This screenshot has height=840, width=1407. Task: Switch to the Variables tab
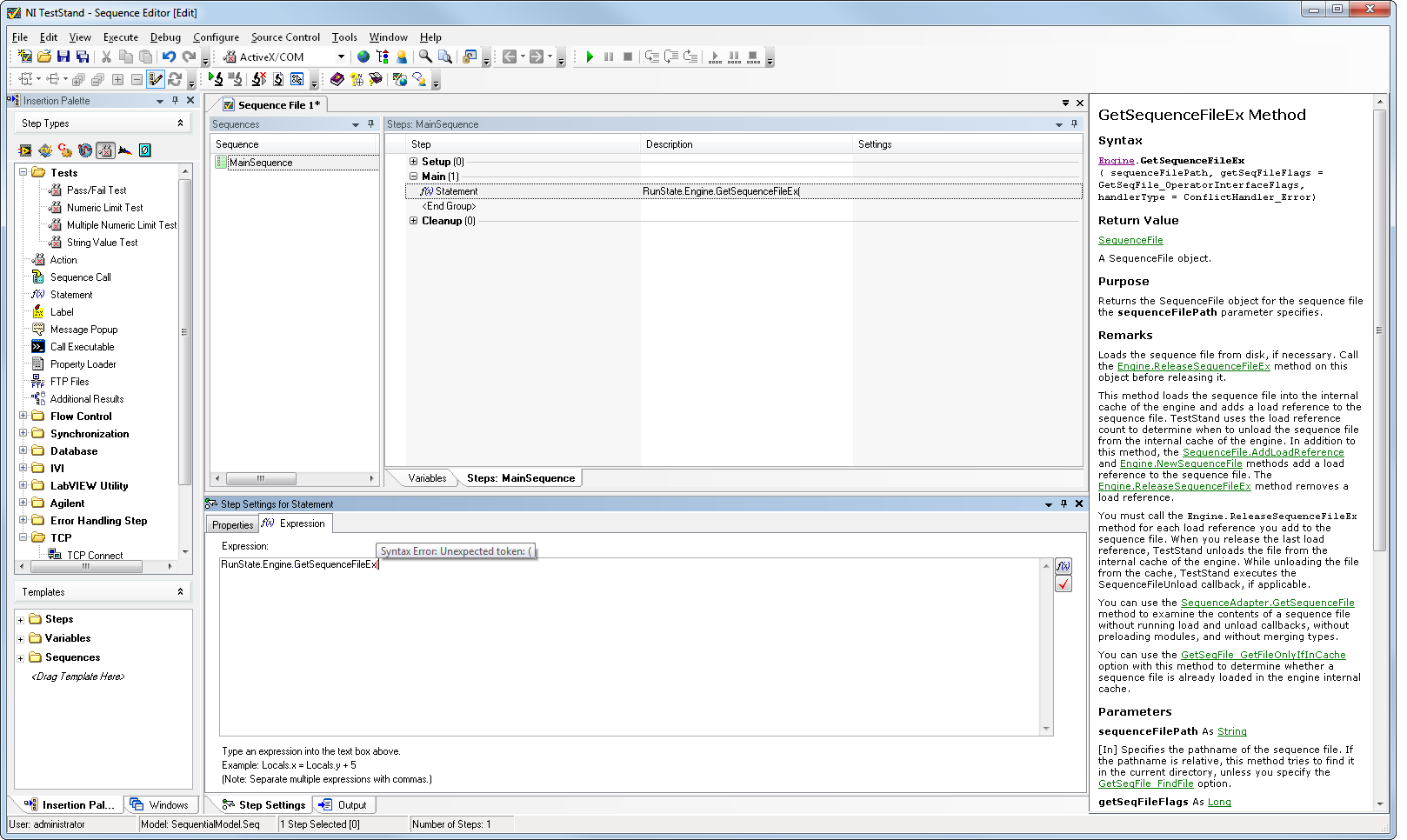click(427, 478)
